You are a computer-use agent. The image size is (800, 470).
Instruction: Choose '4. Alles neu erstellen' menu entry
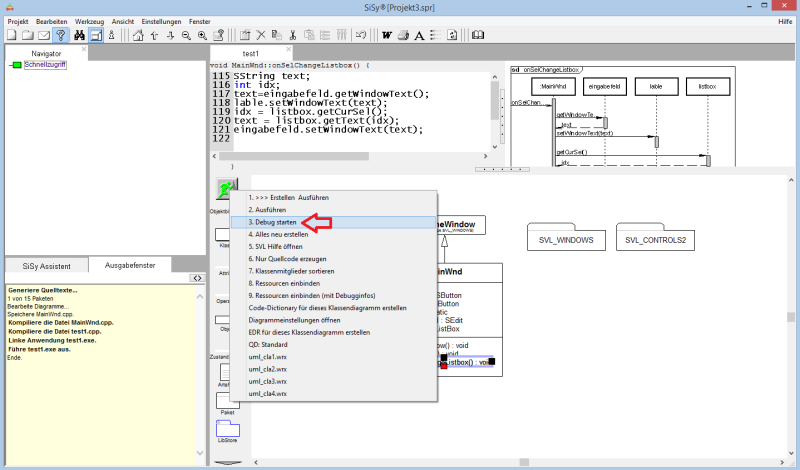tap(280, 236)
